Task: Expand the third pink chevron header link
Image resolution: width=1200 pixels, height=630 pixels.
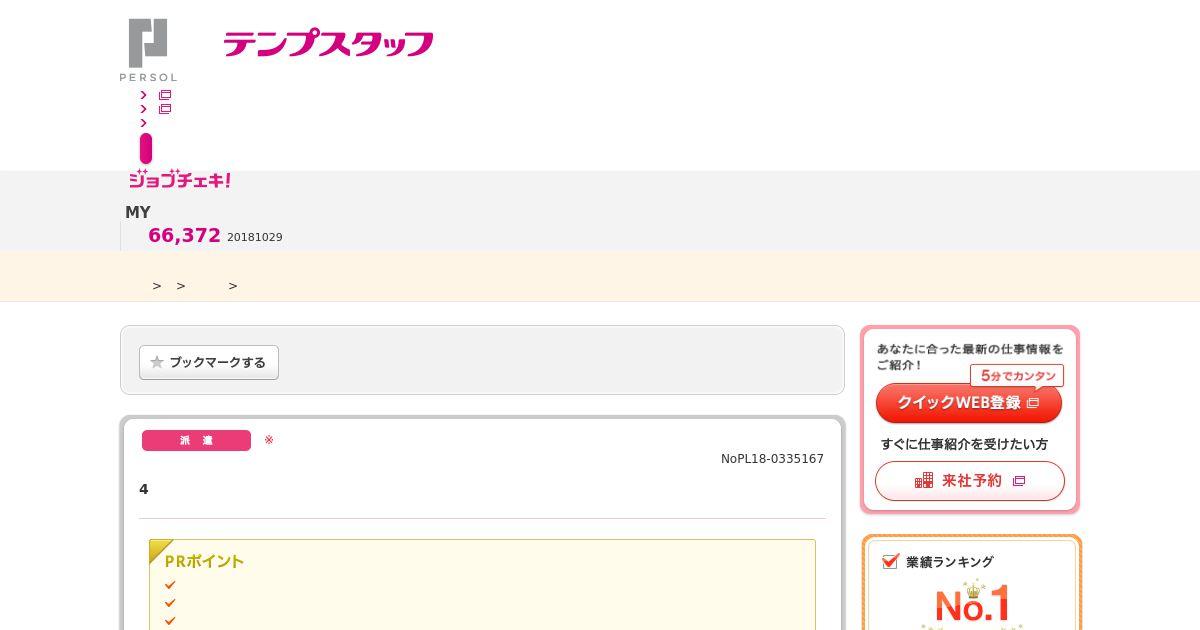Action: [144, 123]
